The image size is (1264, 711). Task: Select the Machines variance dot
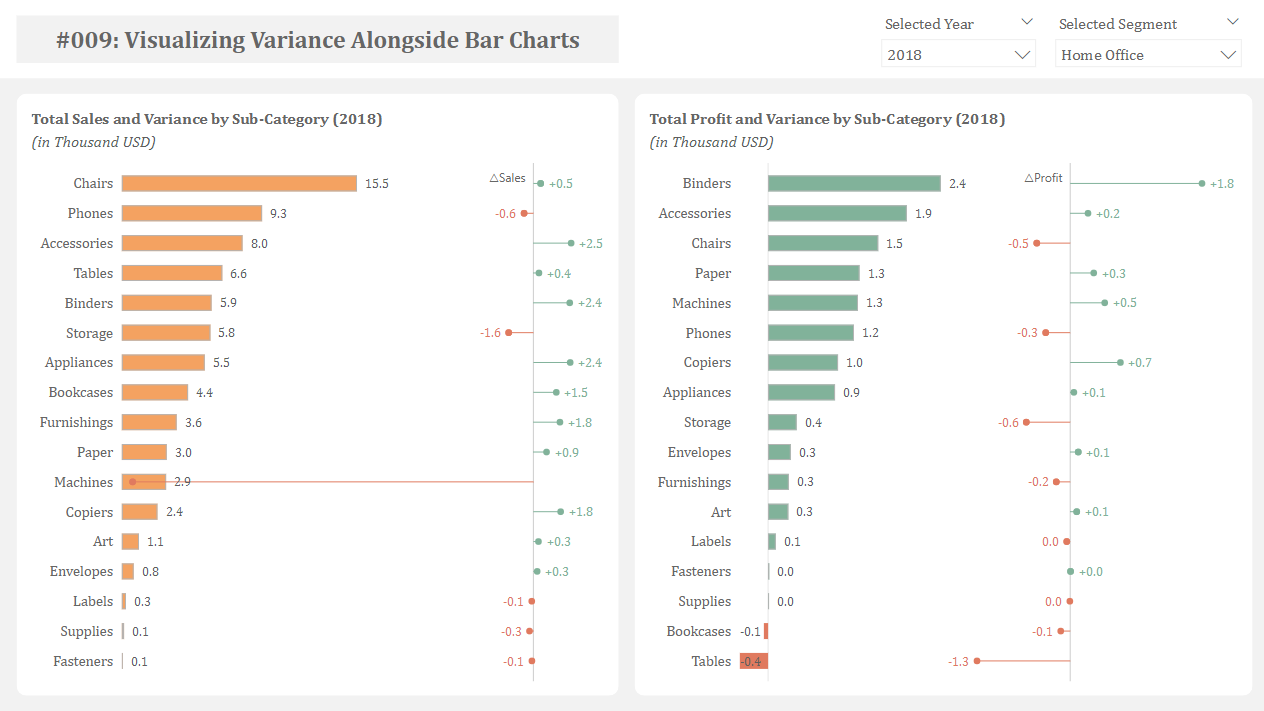pos(131,481)
